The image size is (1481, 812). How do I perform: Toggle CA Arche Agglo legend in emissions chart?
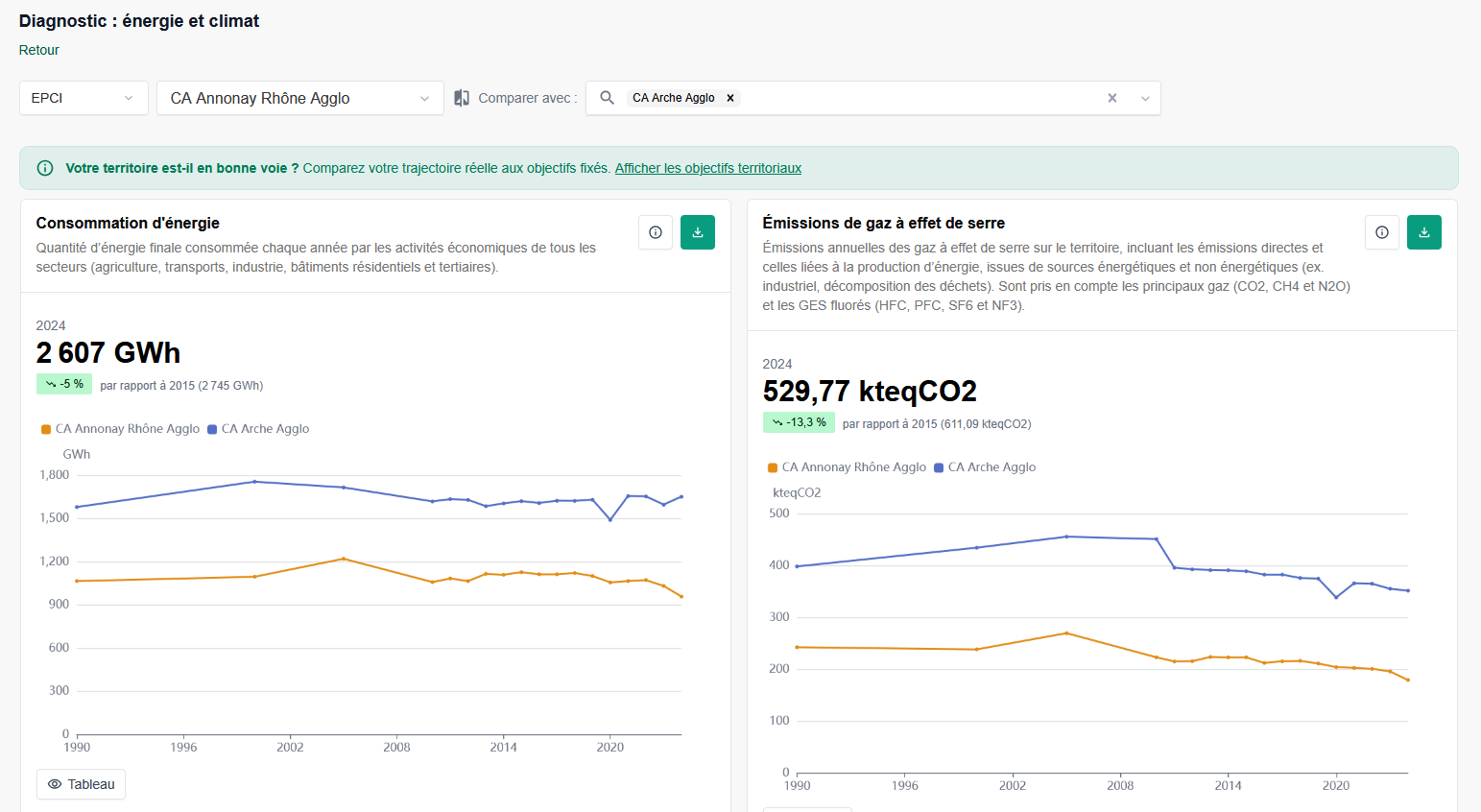[985, 467]
